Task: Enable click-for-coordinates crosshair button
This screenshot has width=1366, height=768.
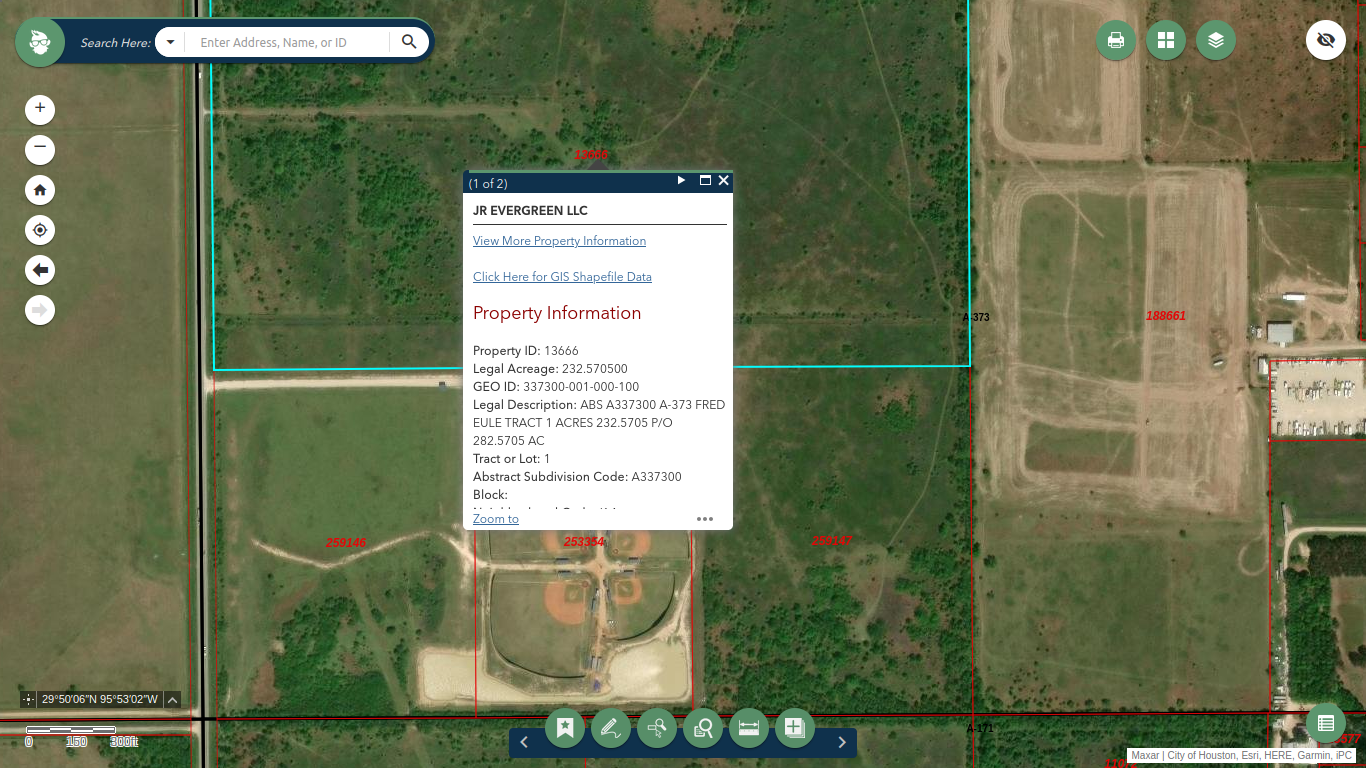Action: 28,700
